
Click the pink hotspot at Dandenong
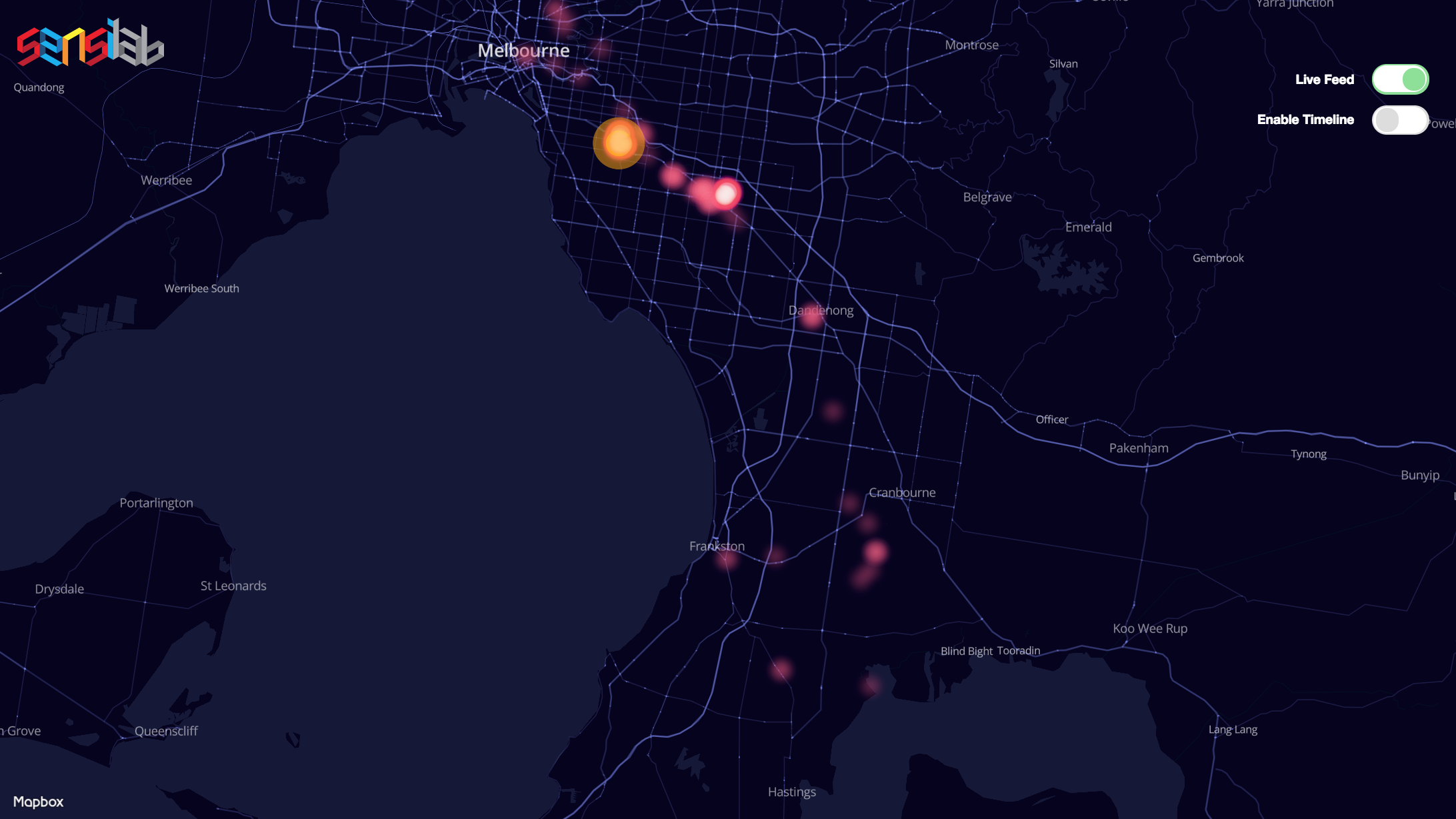(x=812, y=317)
